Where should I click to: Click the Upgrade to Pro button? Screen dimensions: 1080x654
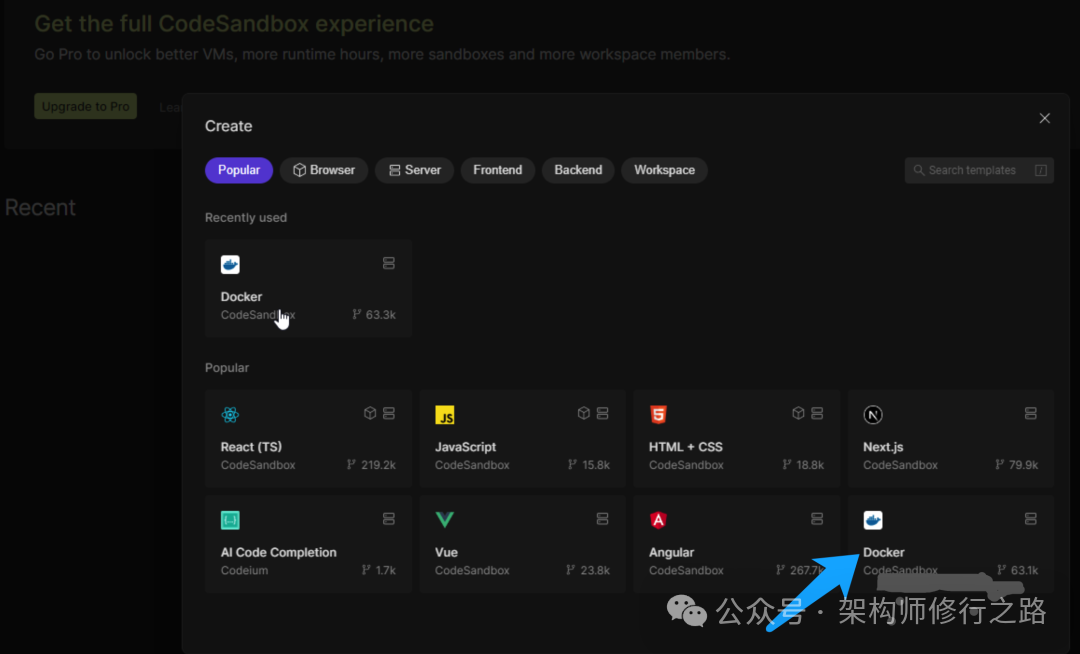coord(85,107)
